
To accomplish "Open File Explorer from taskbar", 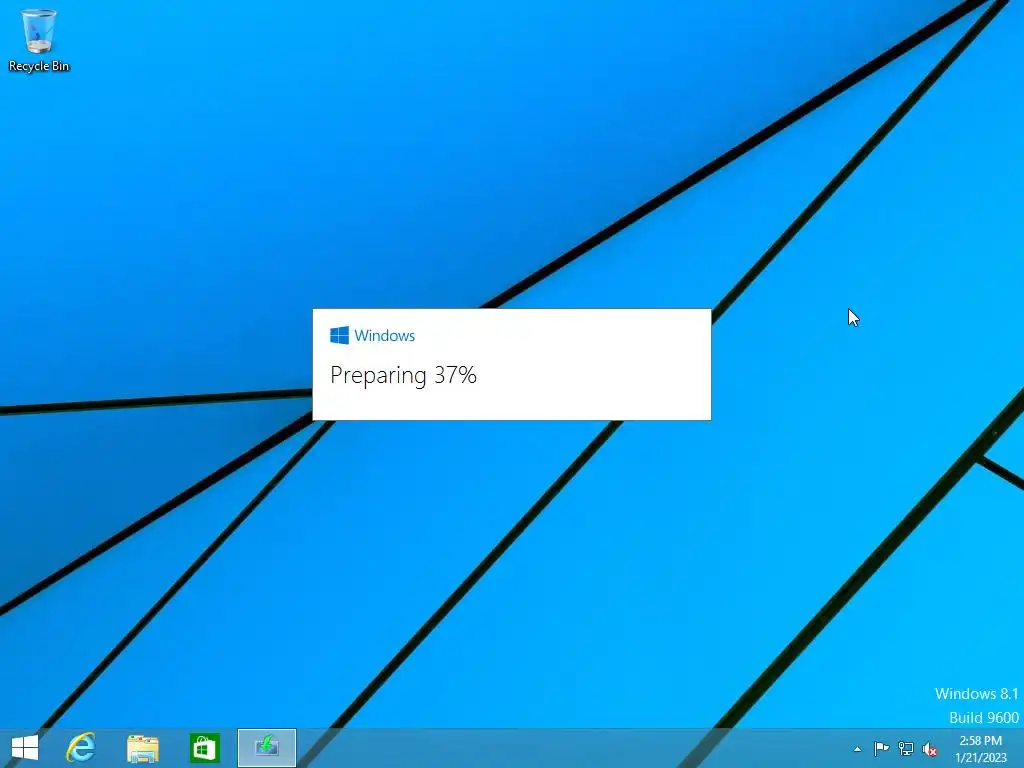I will pos(142,748).
